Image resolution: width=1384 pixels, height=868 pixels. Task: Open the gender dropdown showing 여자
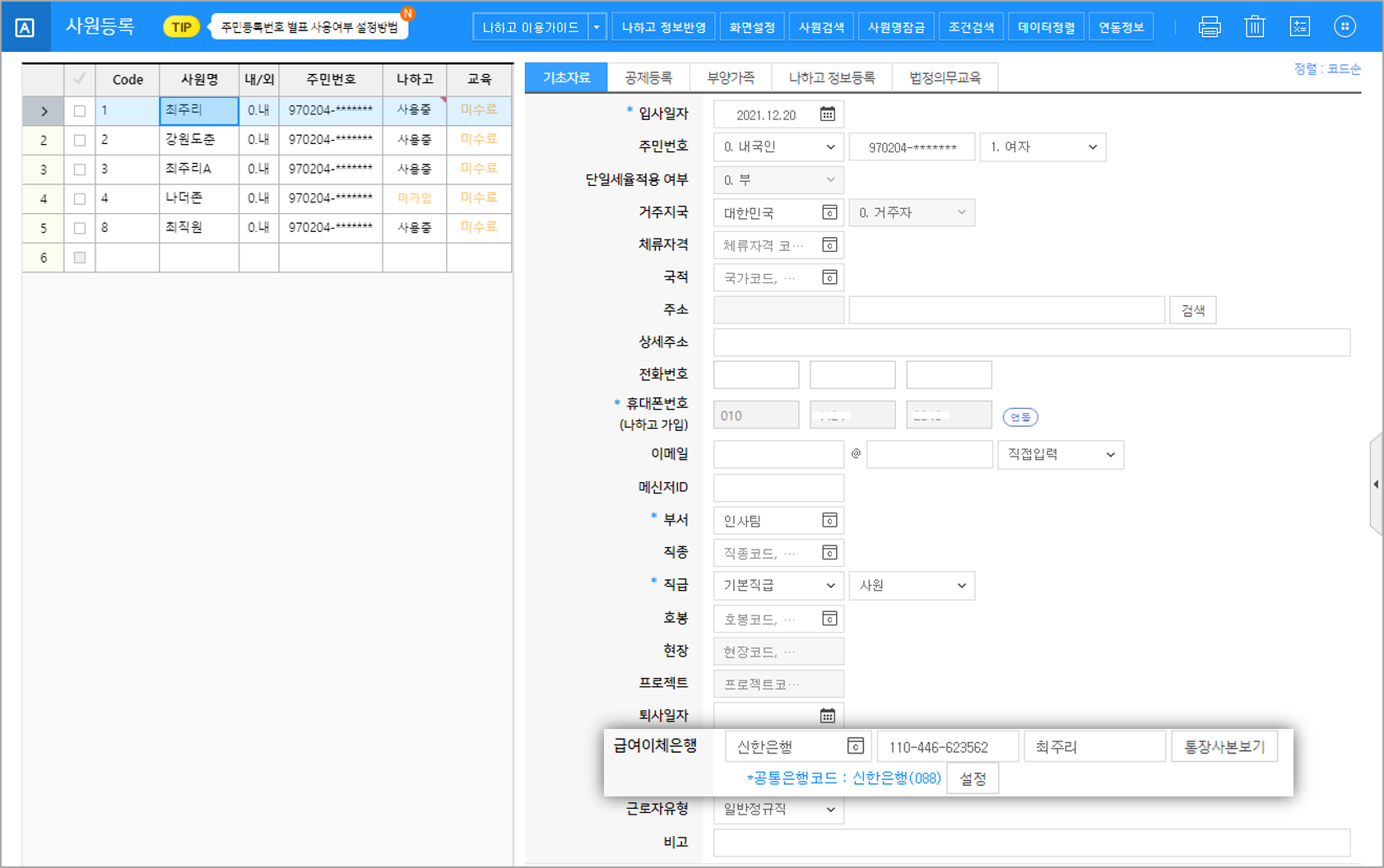pyautogui.click(x=1043, y=147)
